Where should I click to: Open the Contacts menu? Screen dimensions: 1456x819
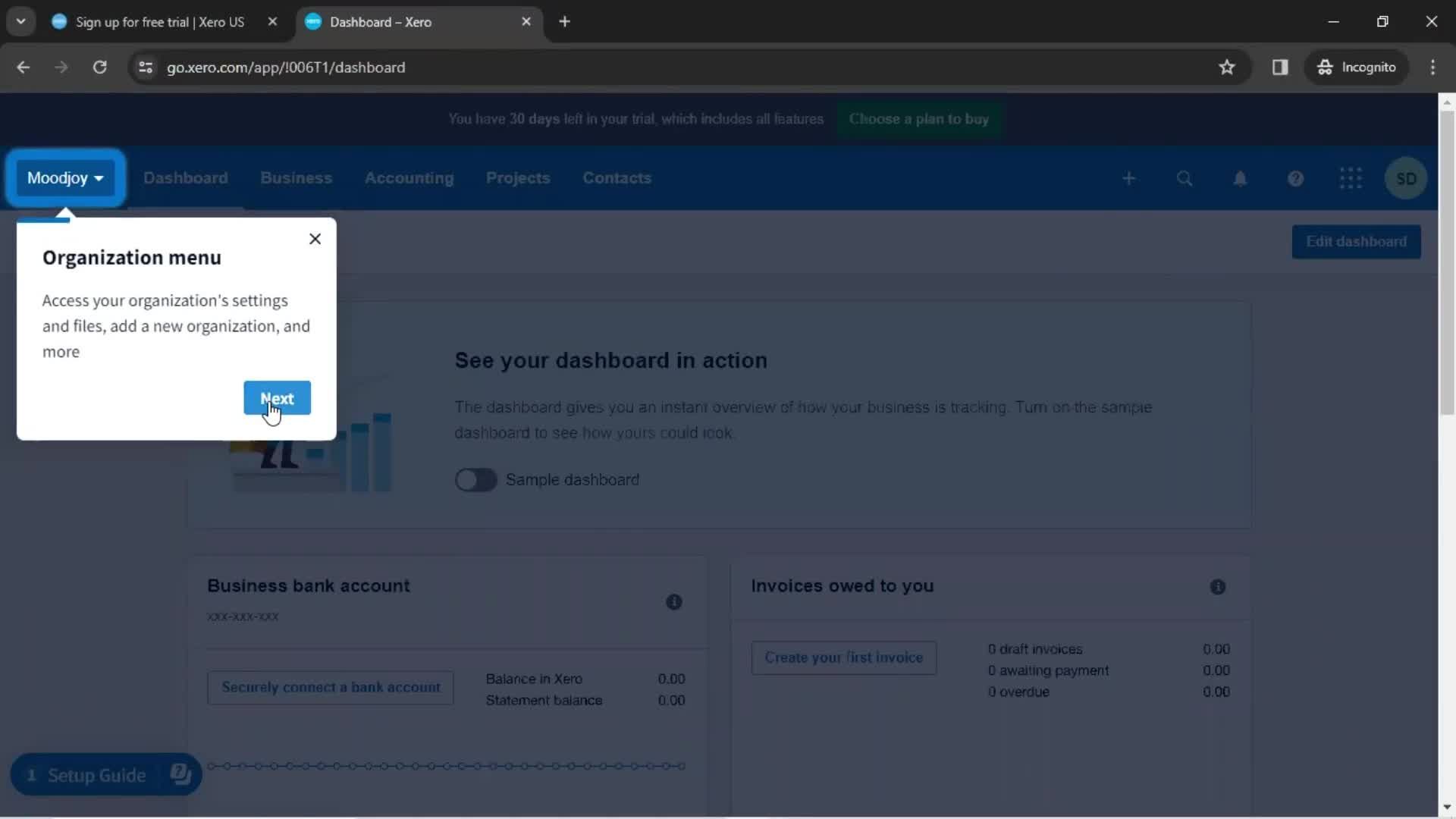(x=617, y=178)
